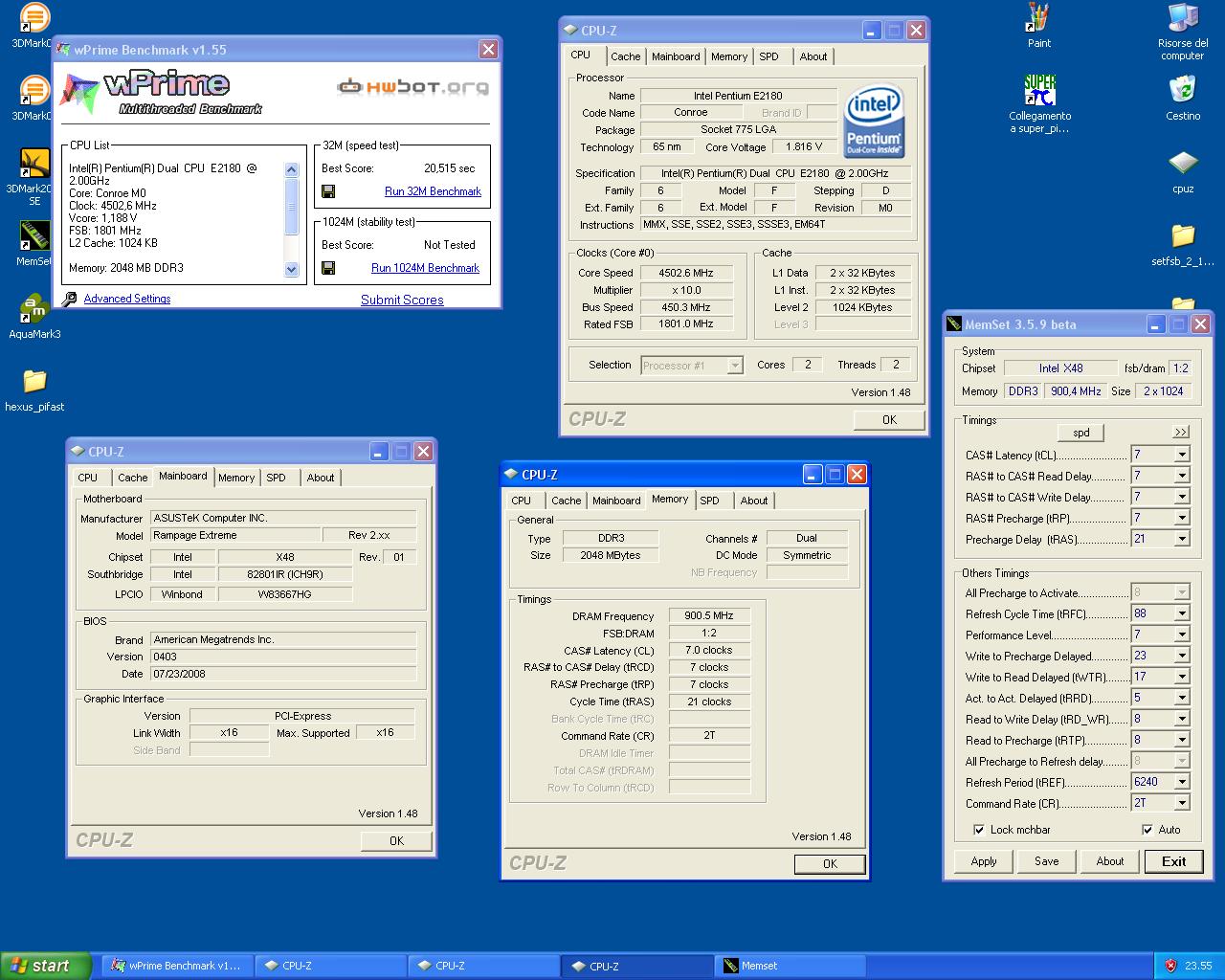Click the save icon next to Run 1024M Benchmark
The height and width of the screenshot is (980, 1225).
coord(328,268)
